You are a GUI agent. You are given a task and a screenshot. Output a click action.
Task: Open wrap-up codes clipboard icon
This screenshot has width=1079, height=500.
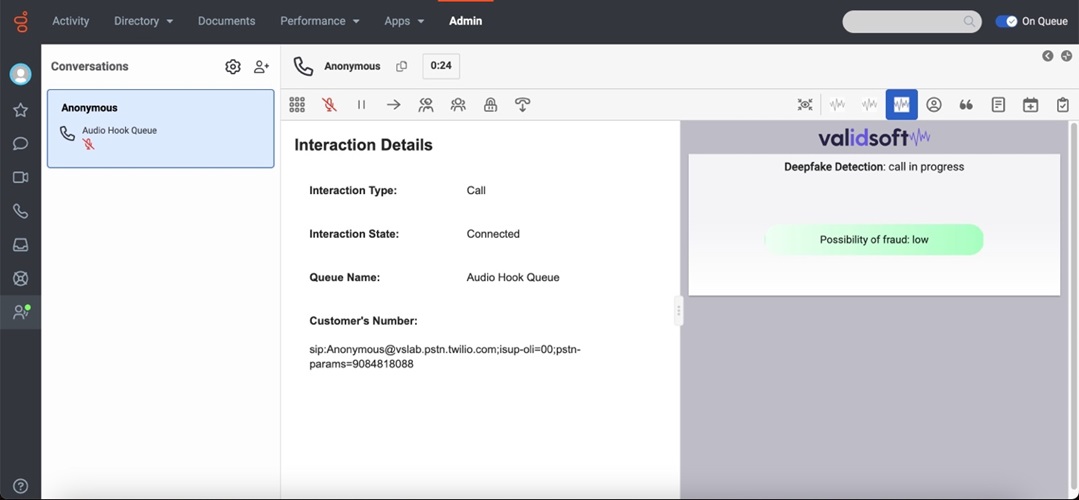pyautogui.click(x=1062, y=104)
